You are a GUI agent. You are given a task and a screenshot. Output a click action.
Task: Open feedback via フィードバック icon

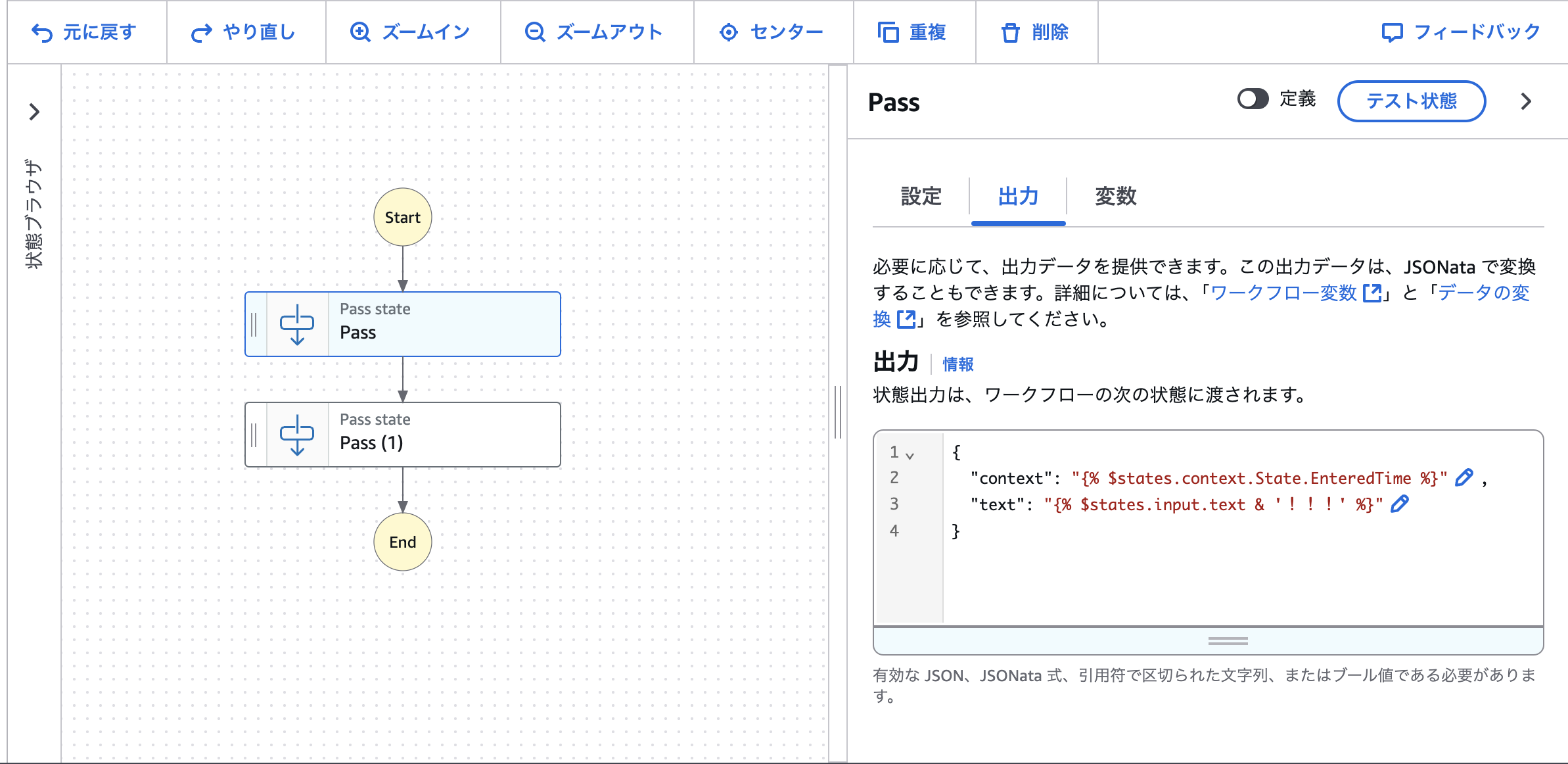point(1391,31)
